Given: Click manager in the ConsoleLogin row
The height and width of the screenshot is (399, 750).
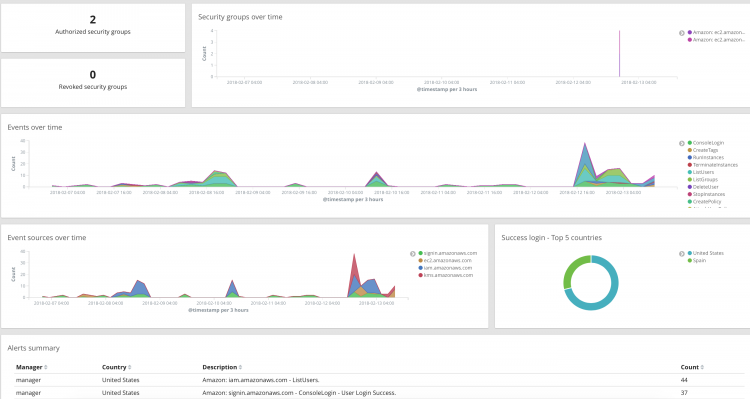Looking at the screenshot, I should tap(28, 393).
